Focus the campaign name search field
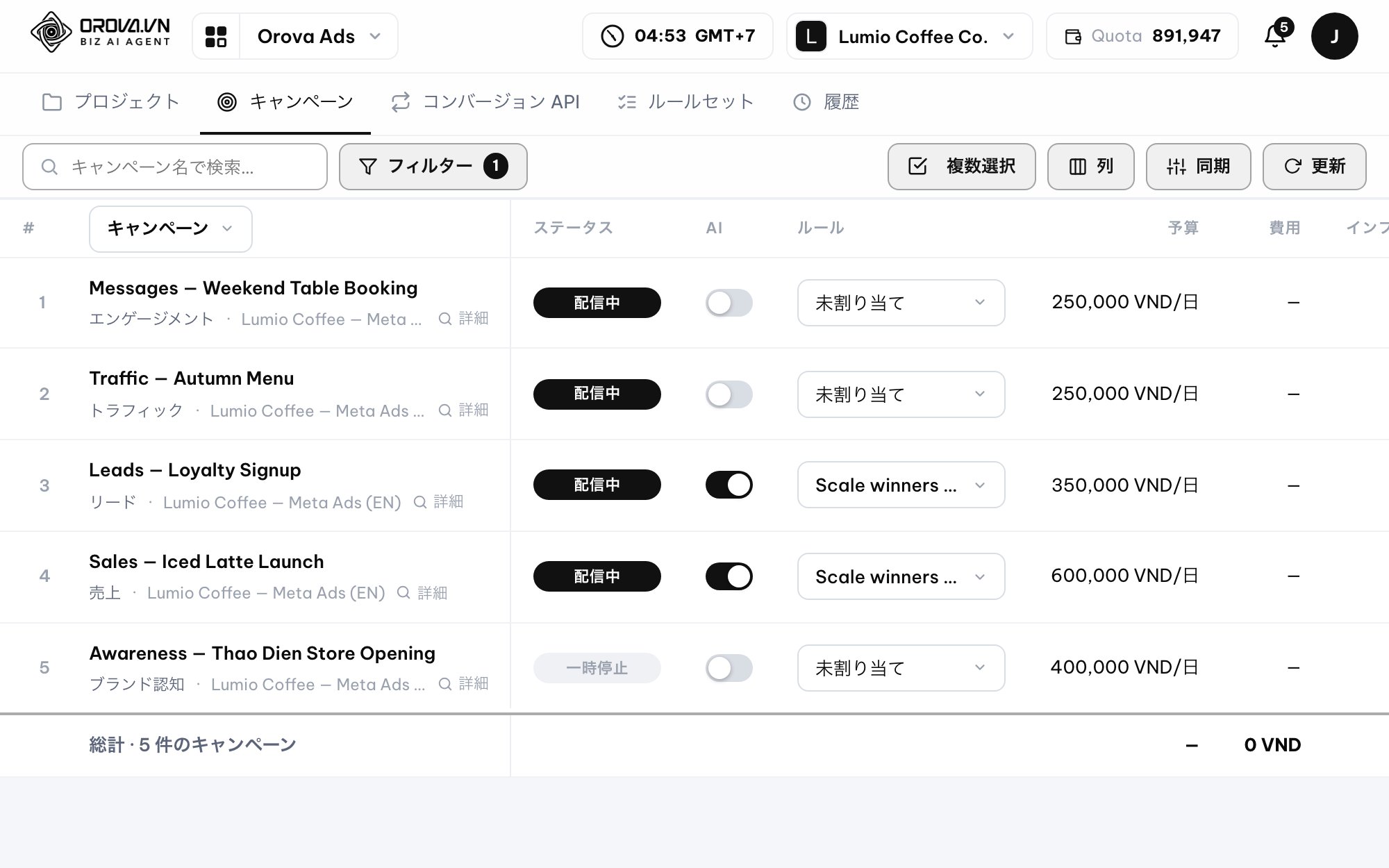 (x=175, y=167)
